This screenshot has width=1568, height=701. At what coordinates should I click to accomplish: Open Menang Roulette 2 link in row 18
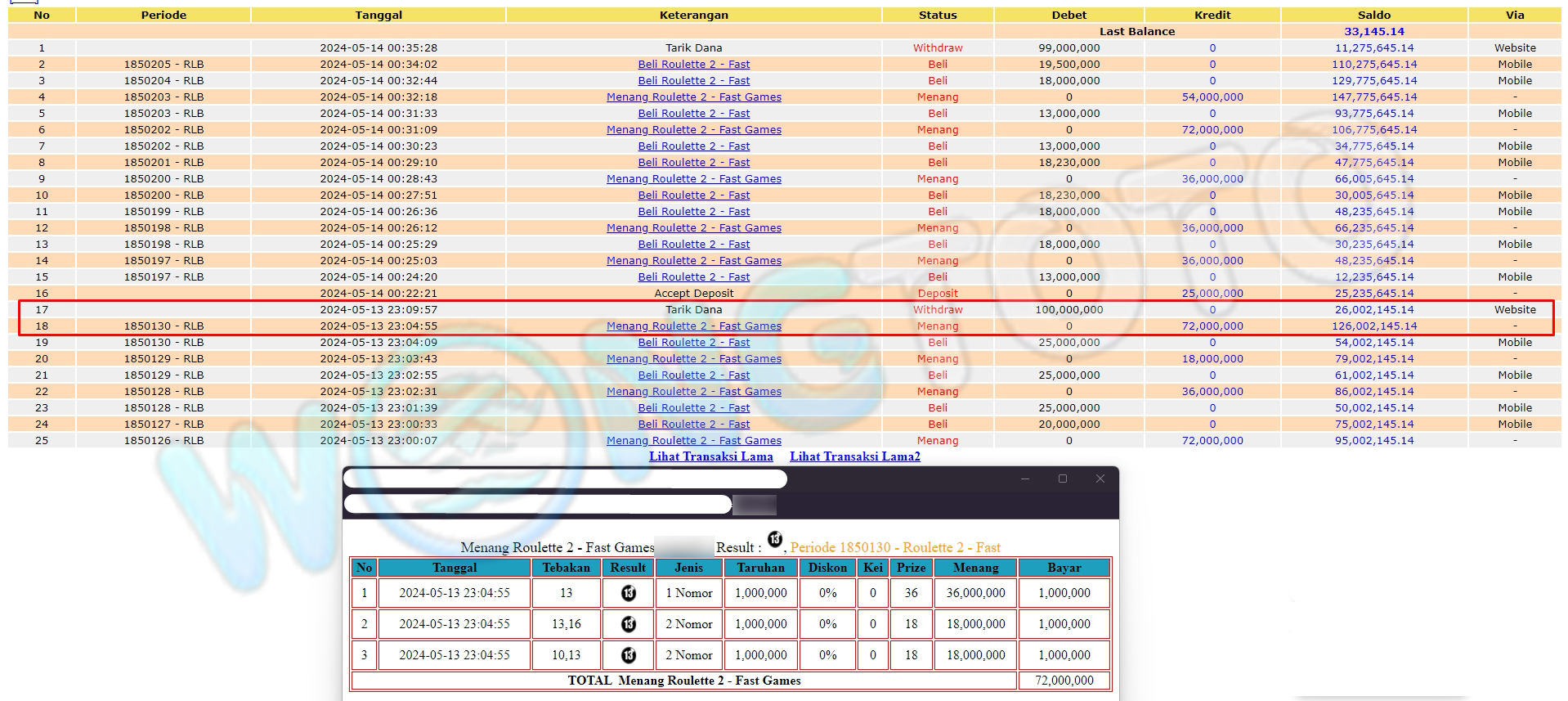pyautogui.click(x=693, y=326)
